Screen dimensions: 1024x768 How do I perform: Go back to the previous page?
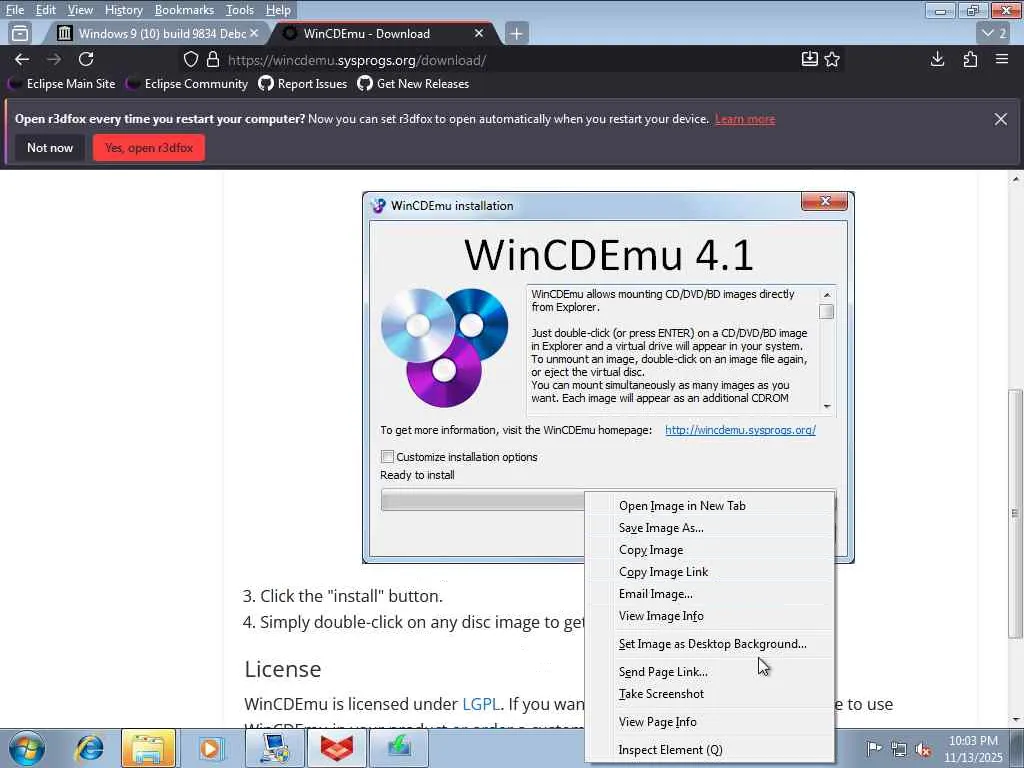[x=22, y=59]
